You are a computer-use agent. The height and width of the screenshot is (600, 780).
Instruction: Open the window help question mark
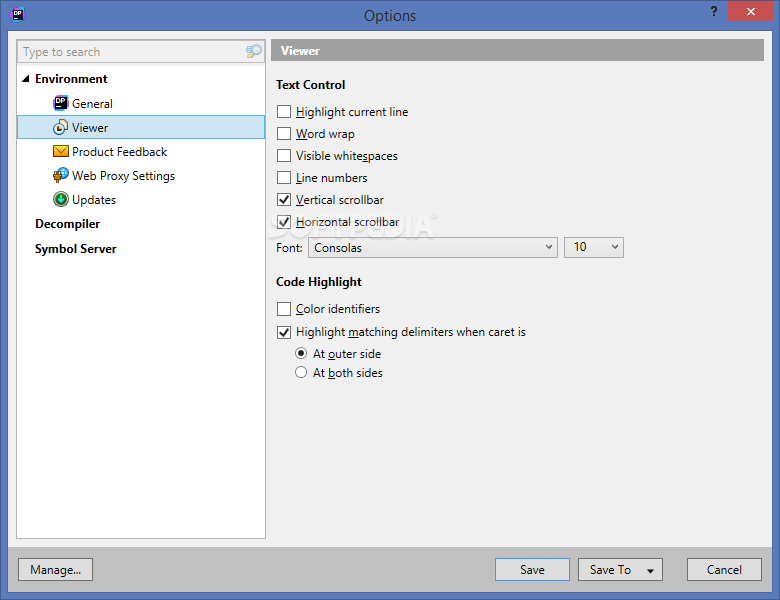point(713,12)
